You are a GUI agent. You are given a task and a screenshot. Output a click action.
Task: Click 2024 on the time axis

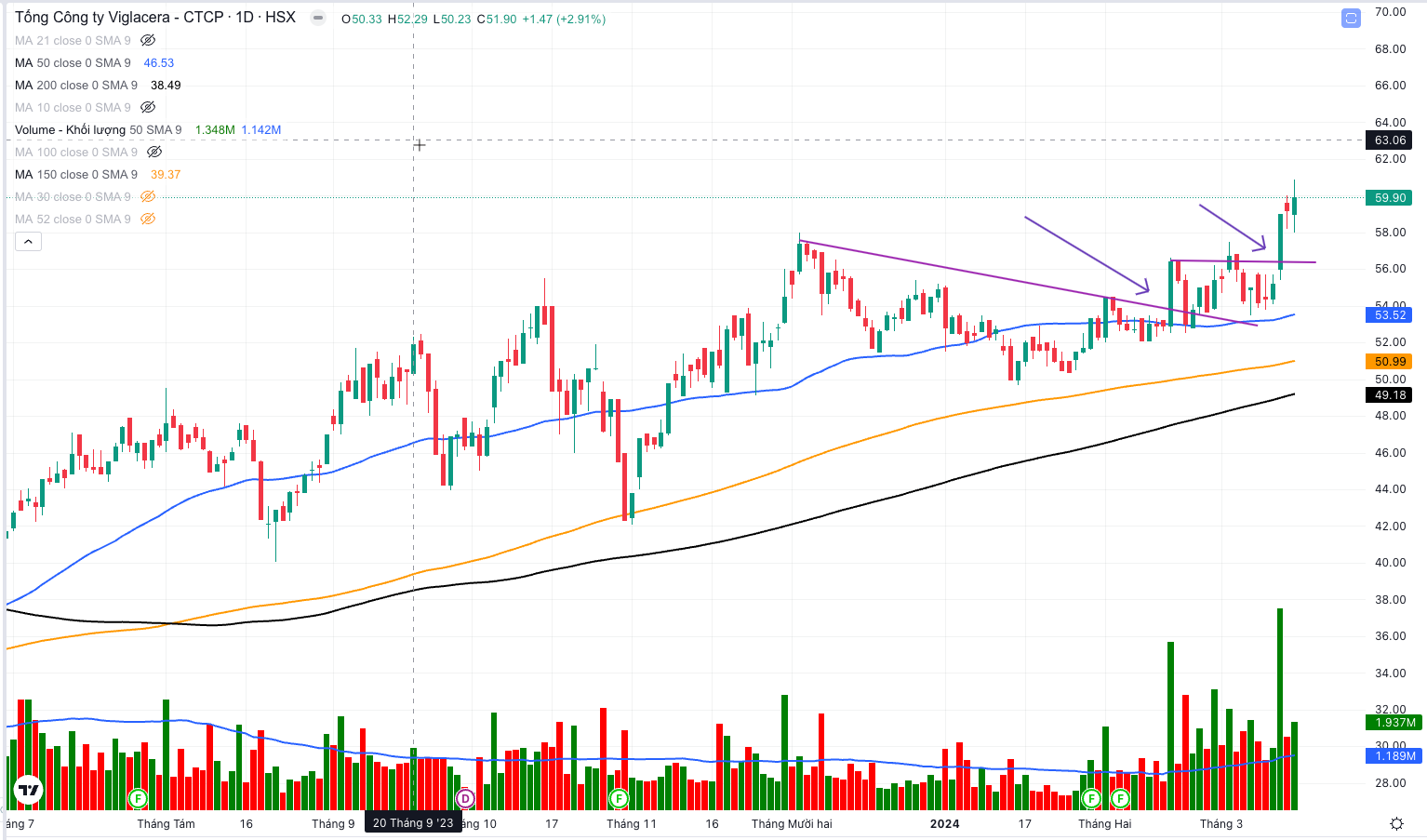944,824
